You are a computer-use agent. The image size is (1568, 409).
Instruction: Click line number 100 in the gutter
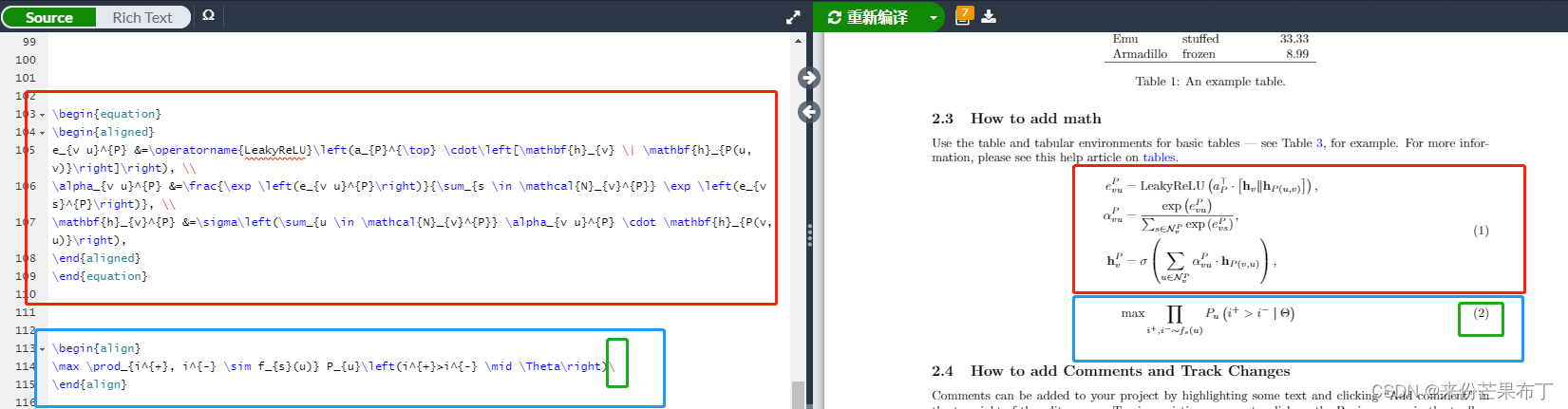coord(26,60)
